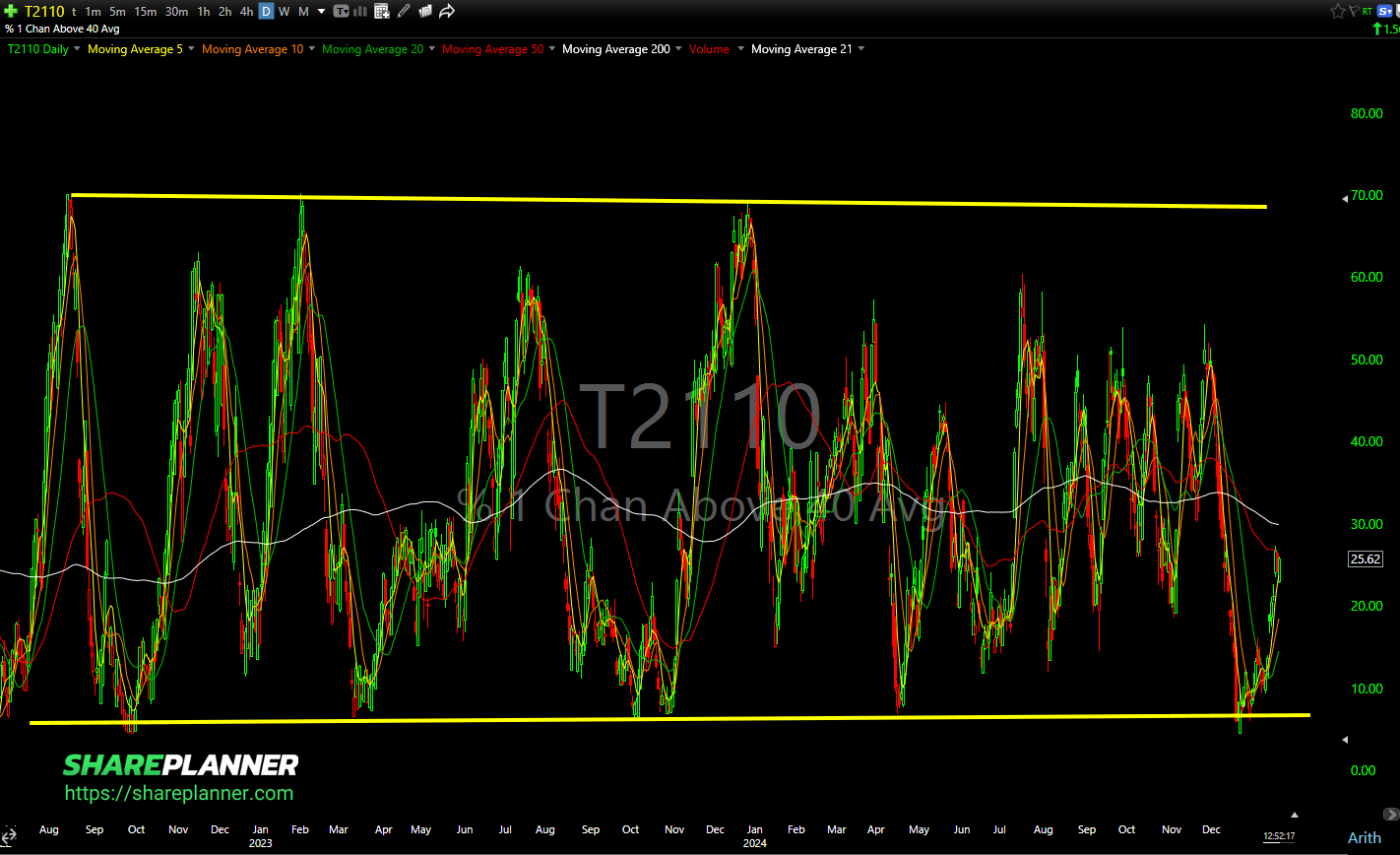The width and height of the screenshot is (1400, 855).
Task: Open the chart template T icon
Action: (341, 12)
